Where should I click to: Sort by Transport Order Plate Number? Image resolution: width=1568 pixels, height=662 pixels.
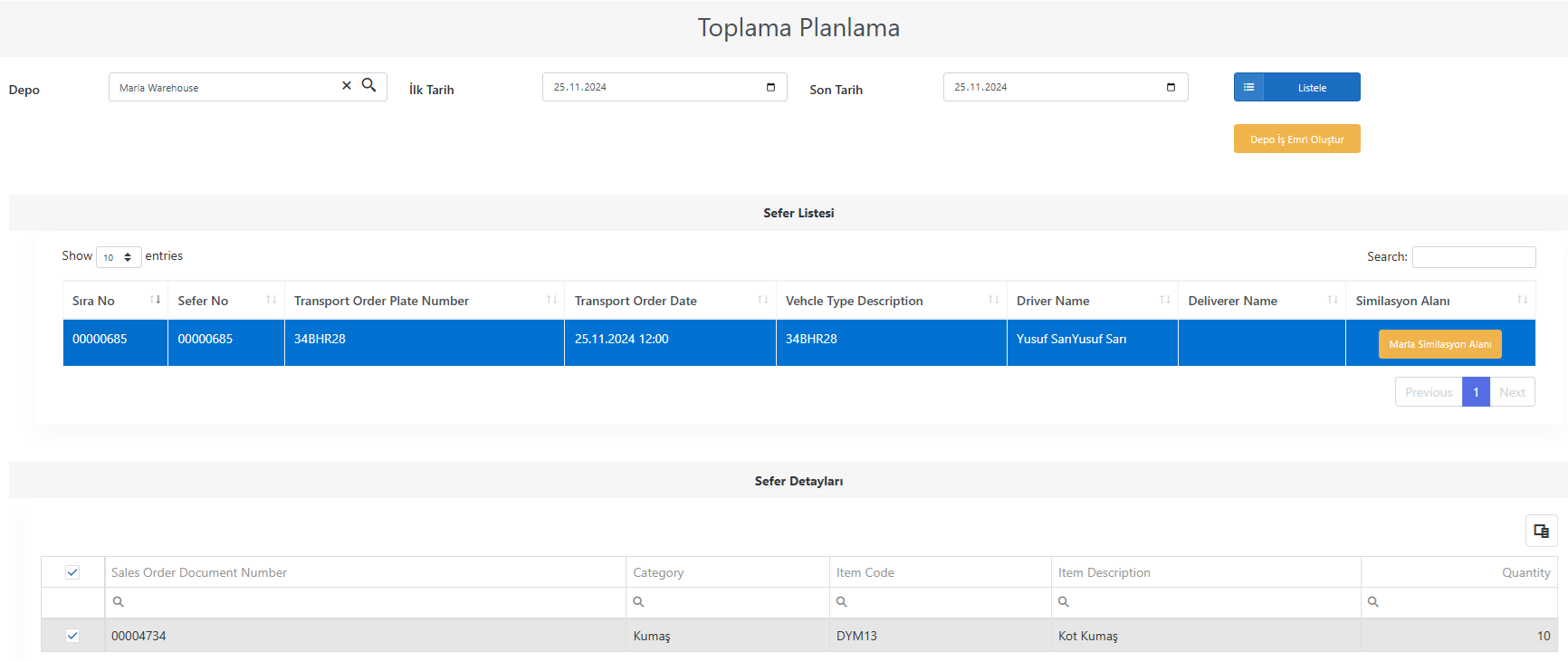[425, 301]
